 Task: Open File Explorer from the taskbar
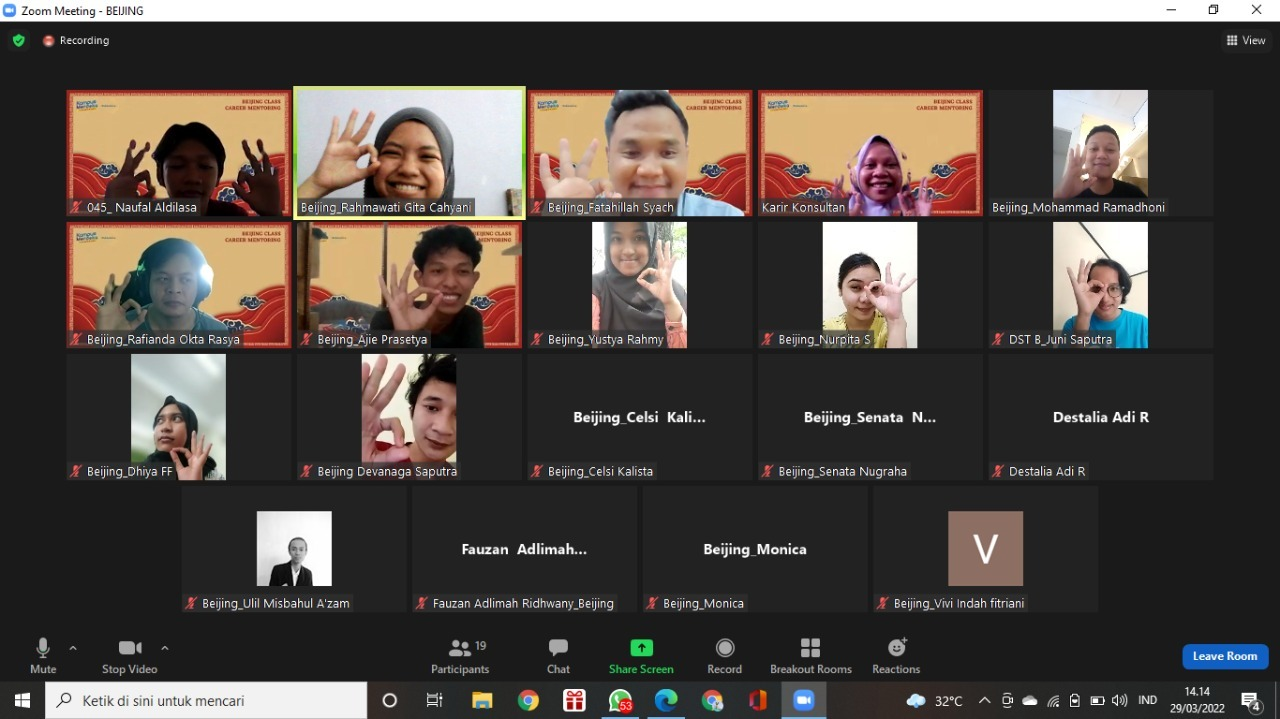482,701
